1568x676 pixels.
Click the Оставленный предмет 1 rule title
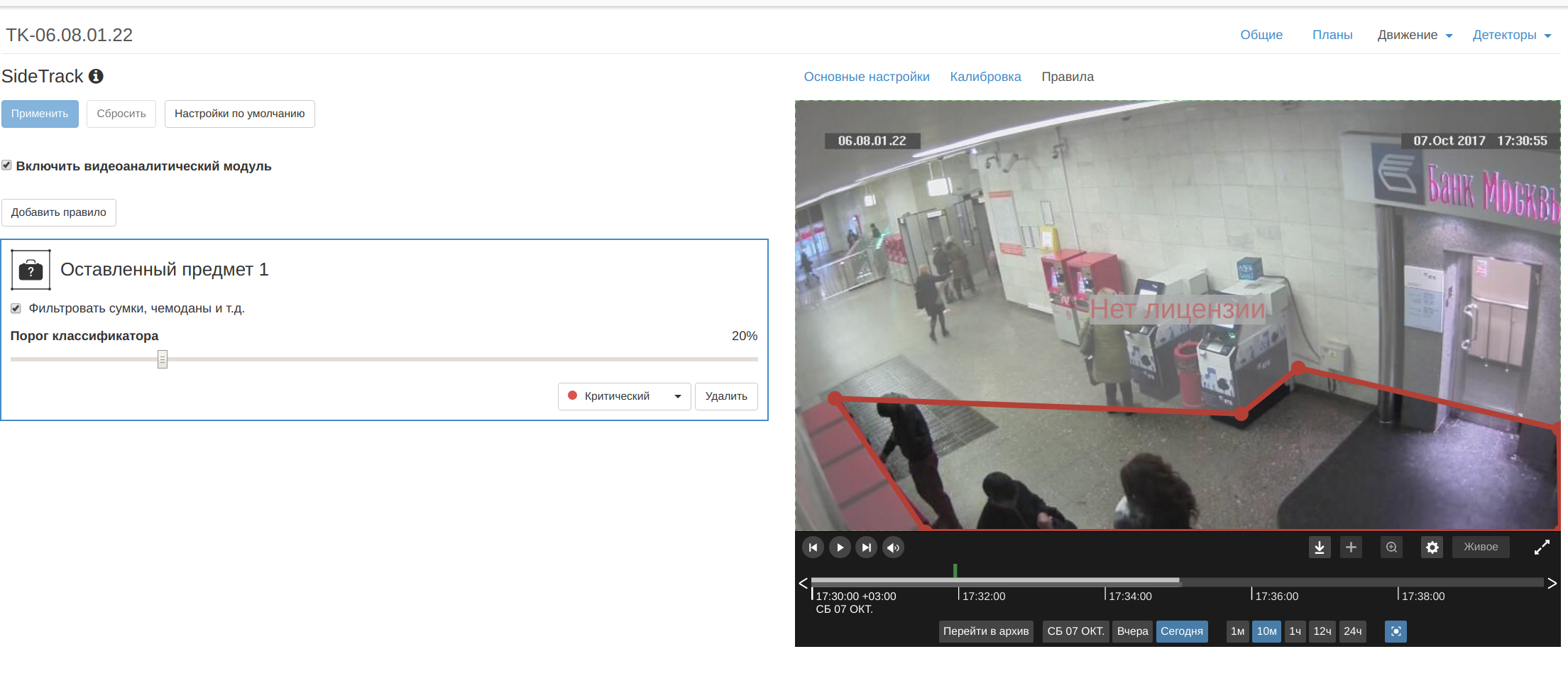tap(165, 270)
